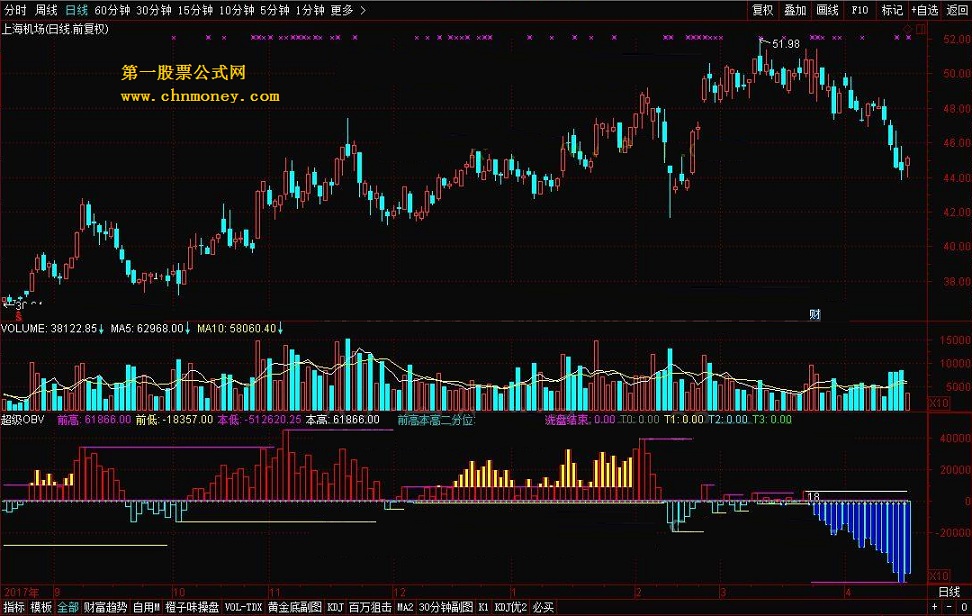972x616 pixels.
Task: Select KDJ优2 indicator tab
Action: 510,607
